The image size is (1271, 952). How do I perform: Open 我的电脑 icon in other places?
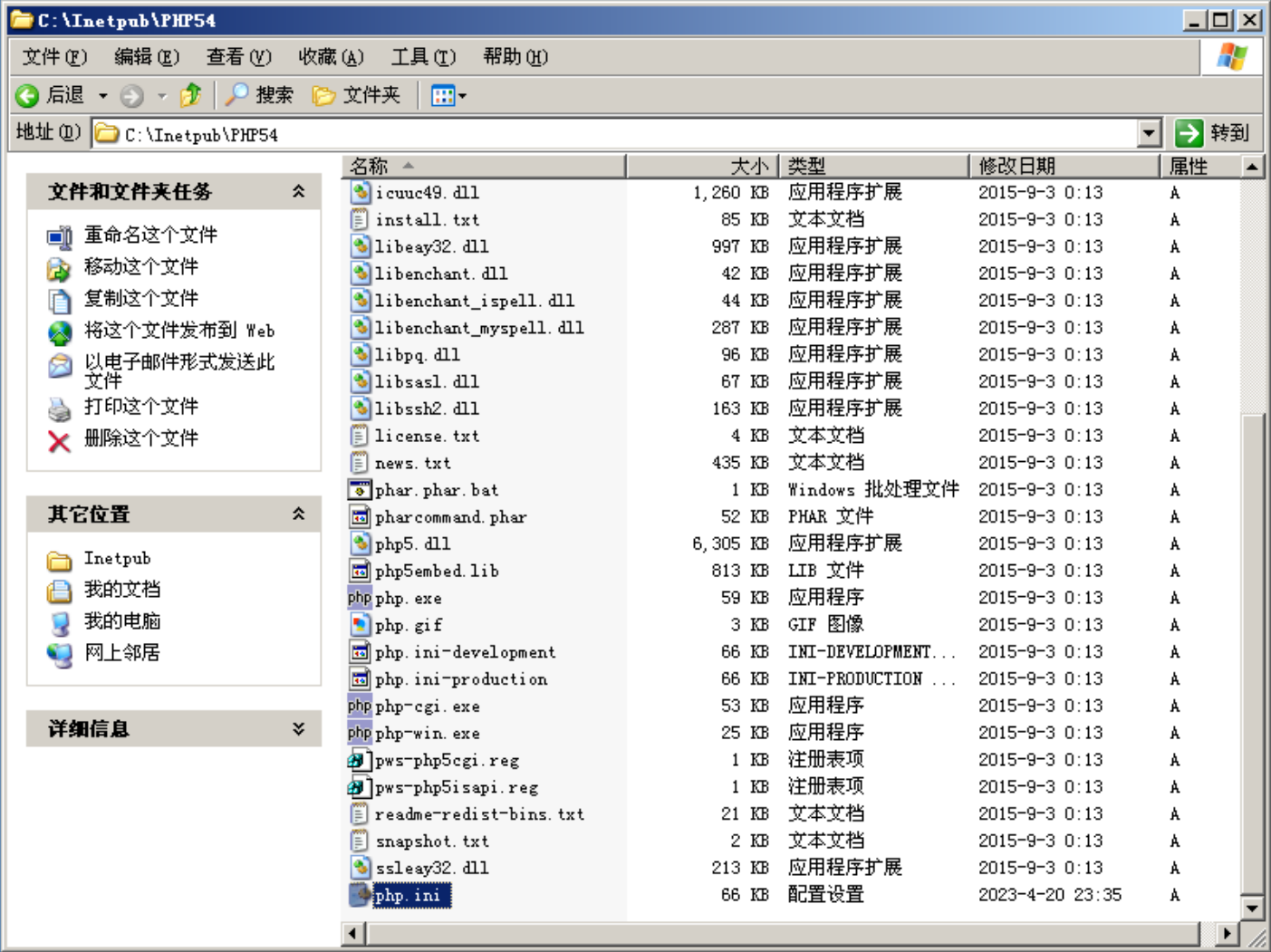(59, 623)
